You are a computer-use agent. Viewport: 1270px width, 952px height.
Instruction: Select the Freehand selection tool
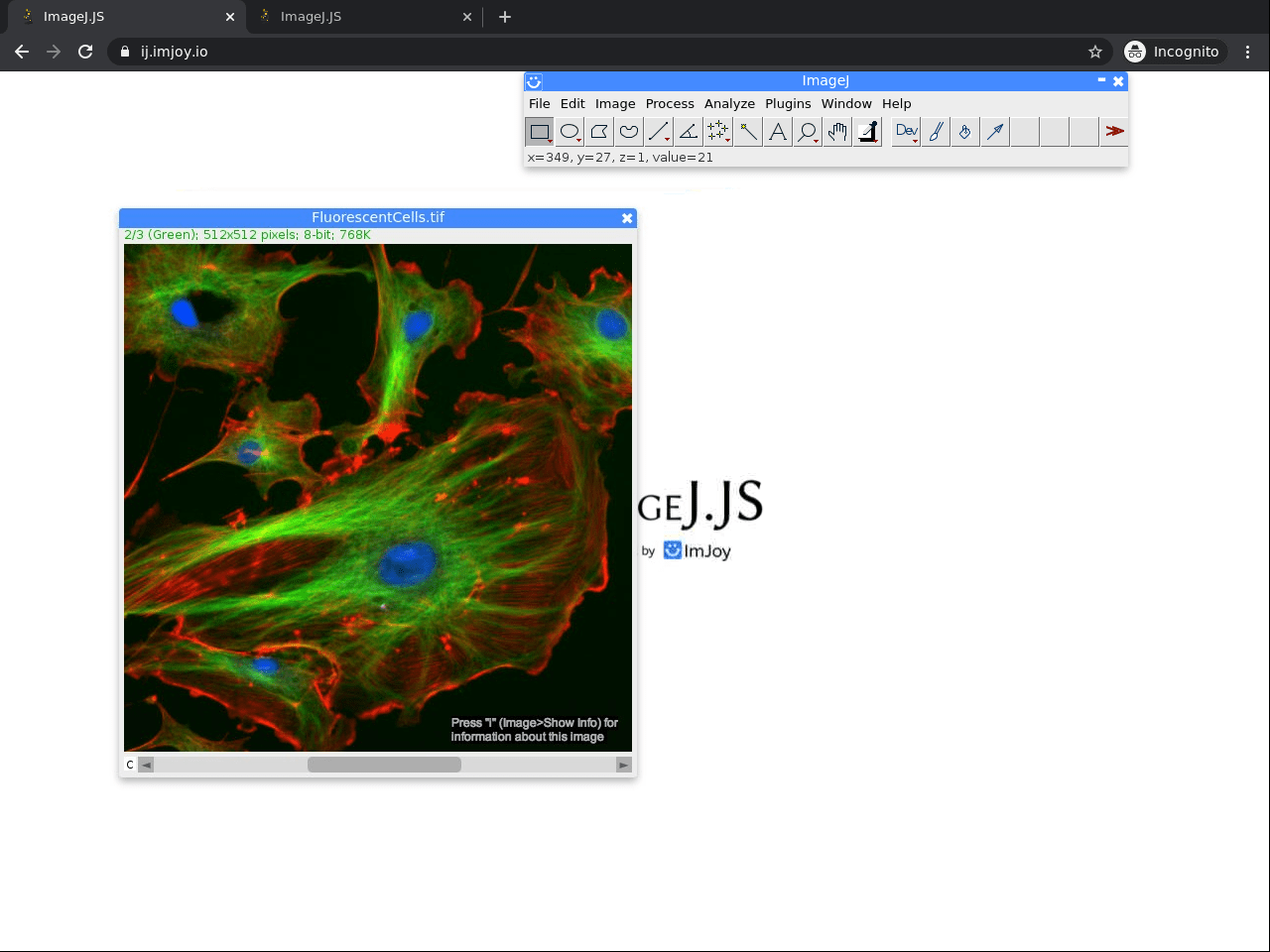coord(628,131)
